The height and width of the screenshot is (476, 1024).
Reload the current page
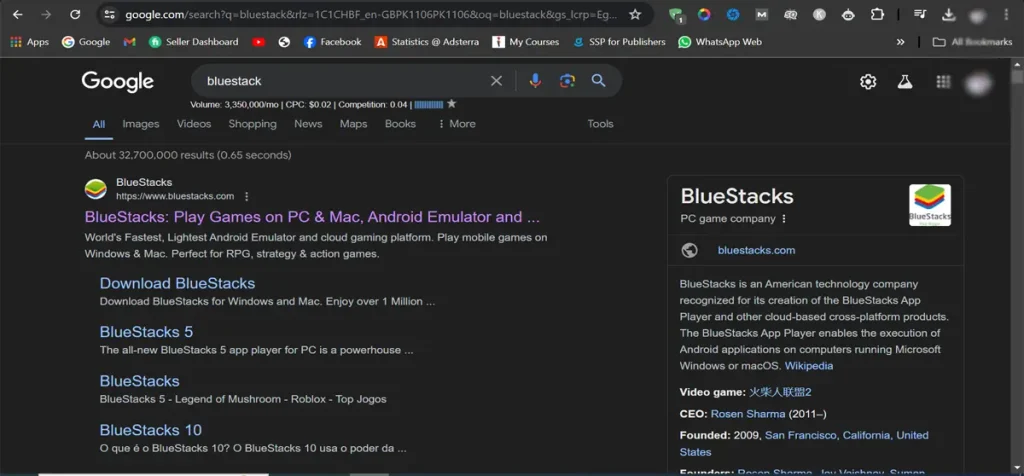pyautogui.click(x=75, y=15)
